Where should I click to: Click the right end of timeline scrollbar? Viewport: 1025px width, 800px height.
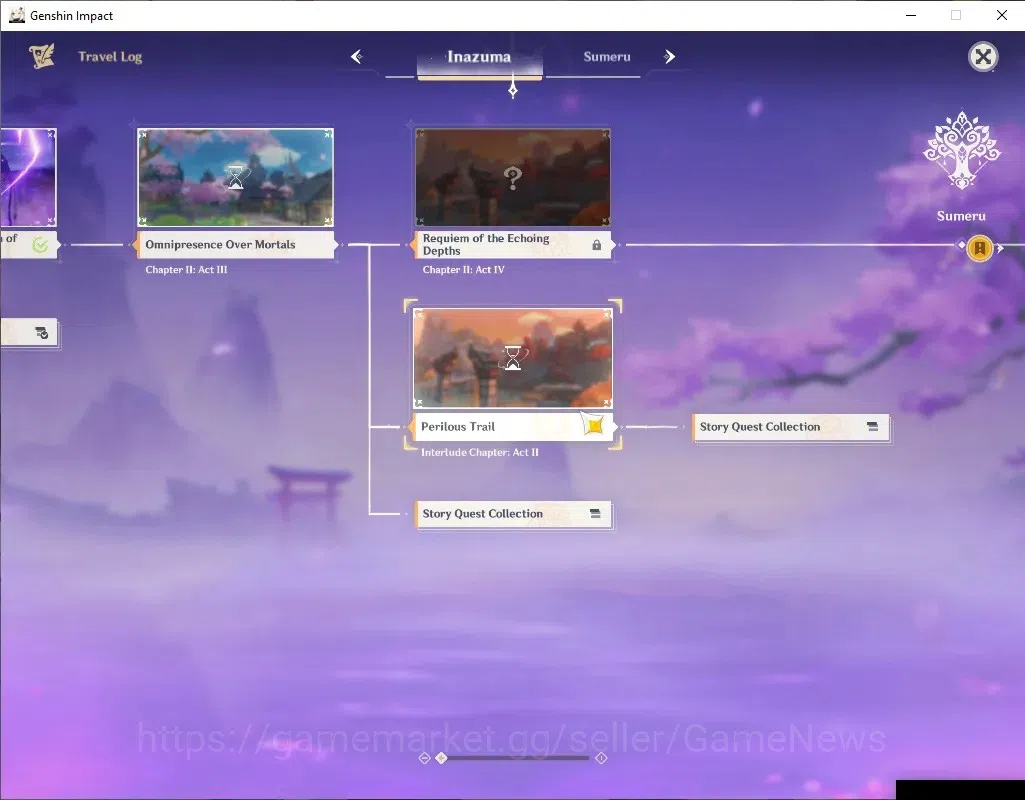pyautogui.click(x=601, y=758)
